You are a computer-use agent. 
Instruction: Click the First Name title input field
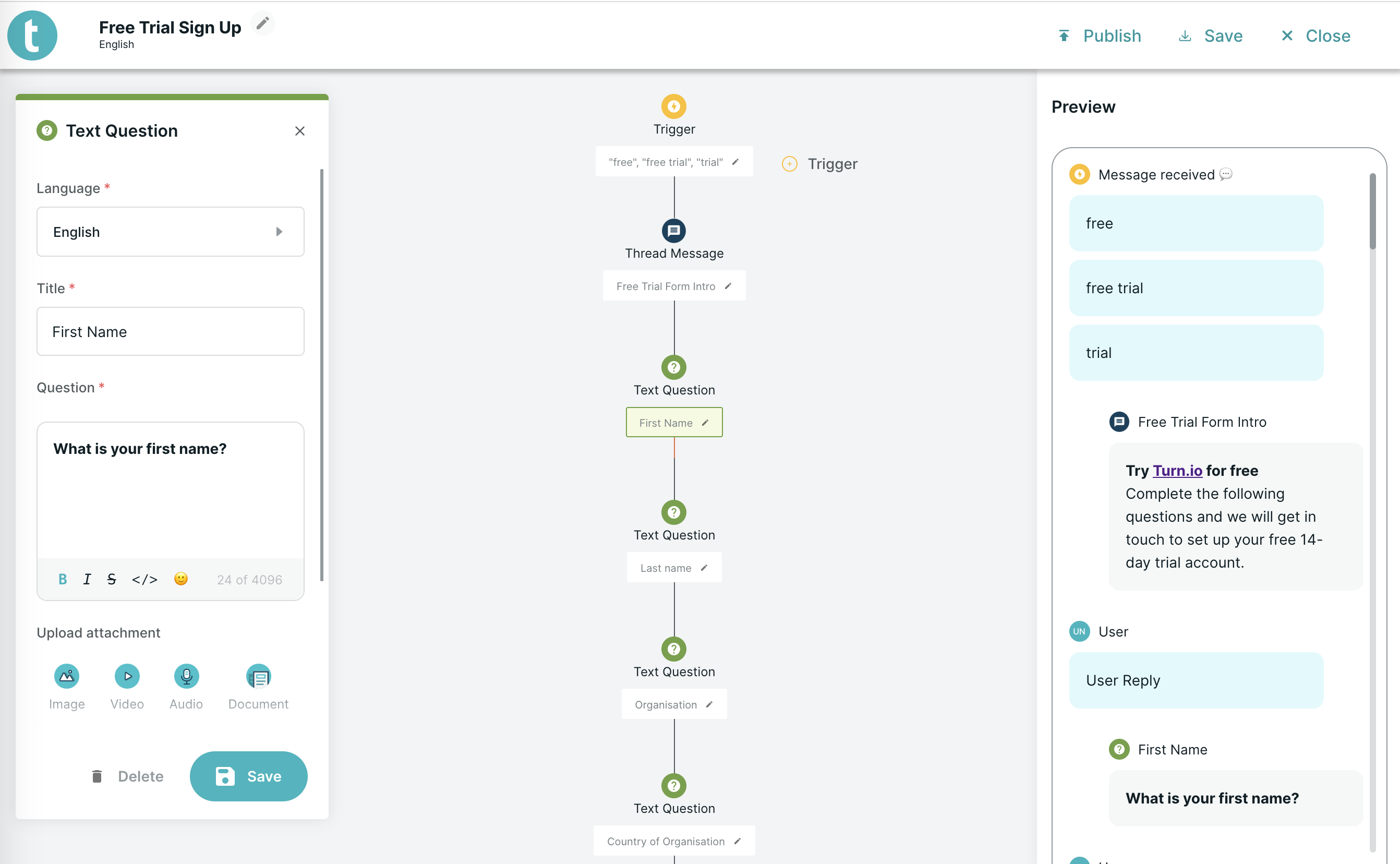tap(170, 330)
